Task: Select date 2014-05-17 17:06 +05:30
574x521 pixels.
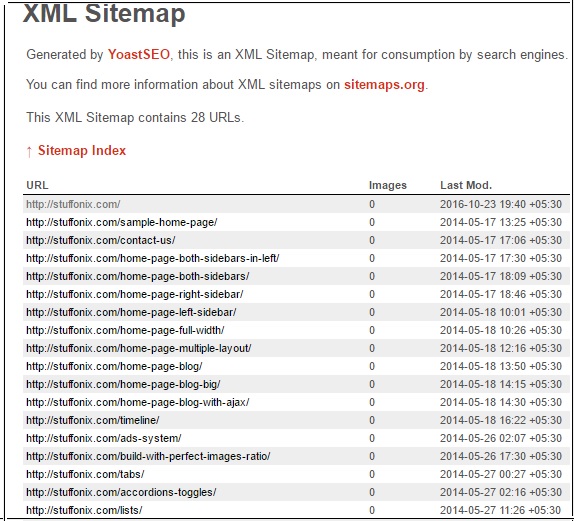Action: [x=501, y=240]
